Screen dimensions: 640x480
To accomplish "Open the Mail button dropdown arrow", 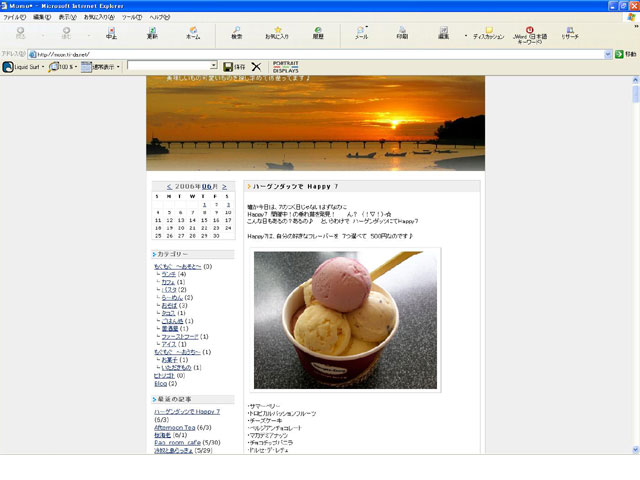I will tap(367, 27).
